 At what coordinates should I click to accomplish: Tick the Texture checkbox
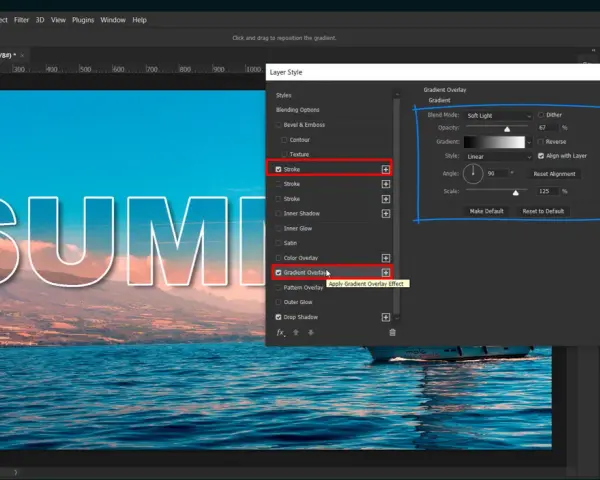(x=284, y=154)
